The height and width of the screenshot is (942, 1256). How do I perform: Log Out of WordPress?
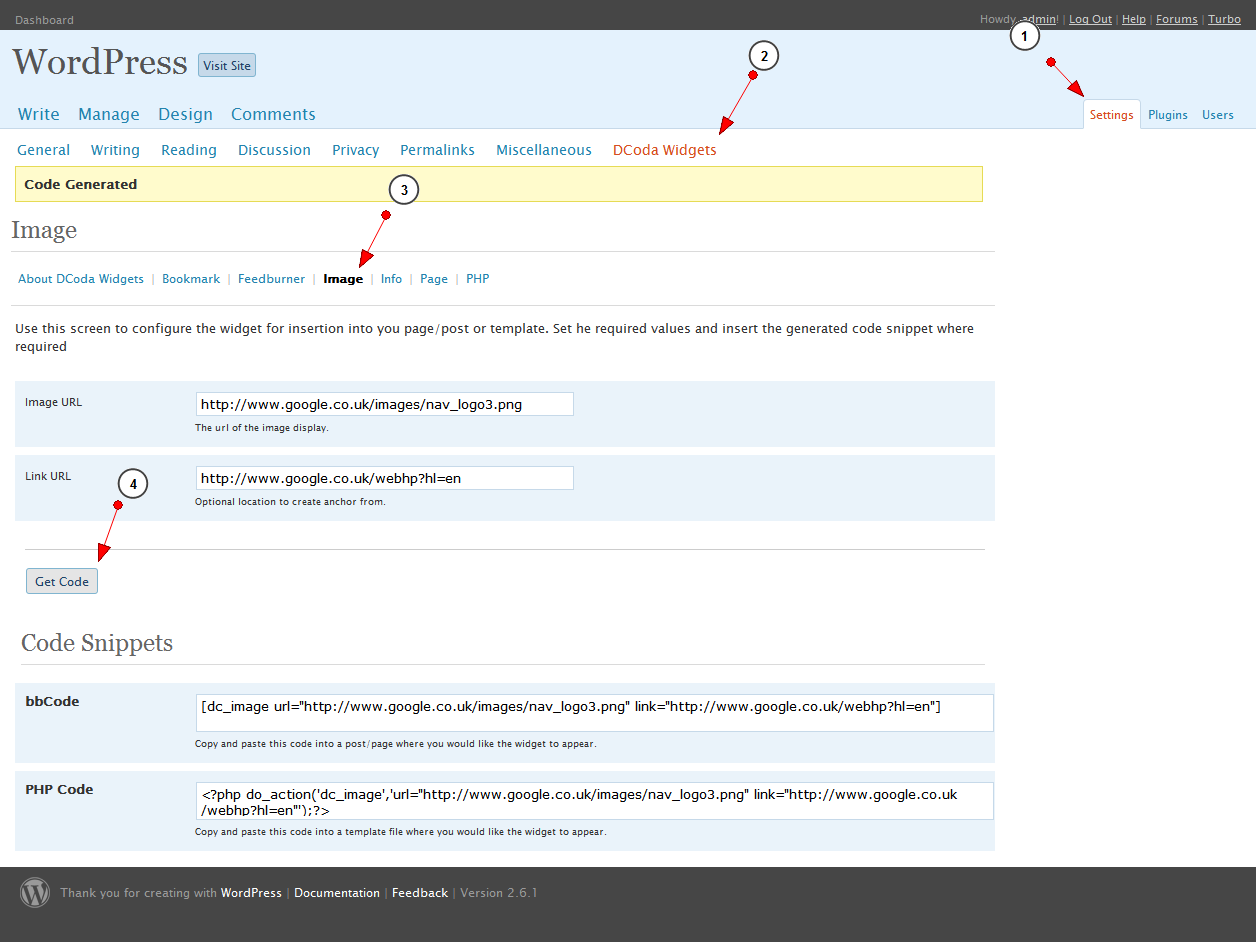1090,19
